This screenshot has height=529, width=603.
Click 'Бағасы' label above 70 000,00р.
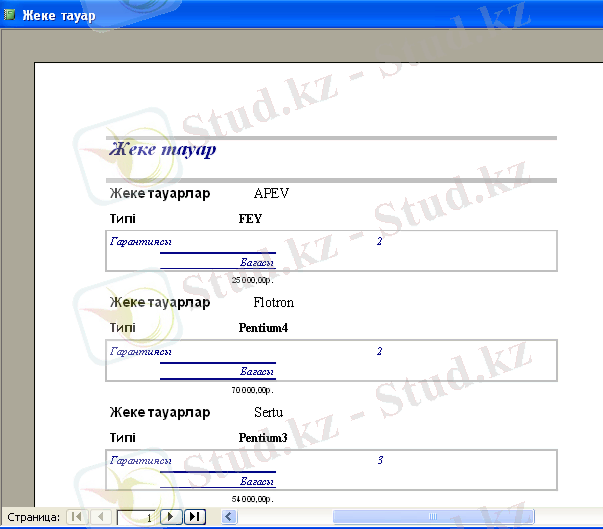coord(257,371)
